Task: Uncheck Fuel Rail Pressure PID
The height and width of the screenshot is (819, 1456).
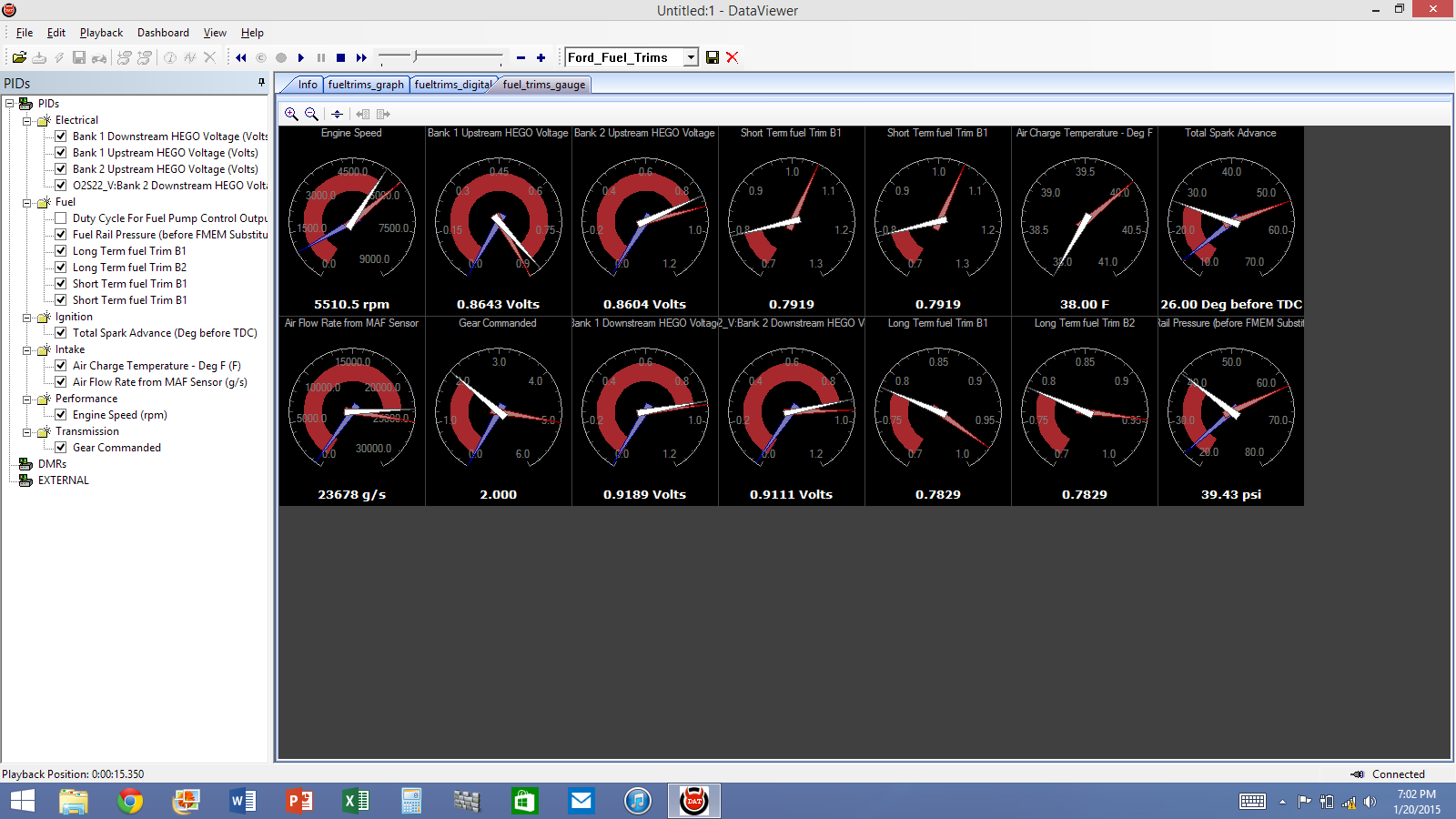Action: 60,235
